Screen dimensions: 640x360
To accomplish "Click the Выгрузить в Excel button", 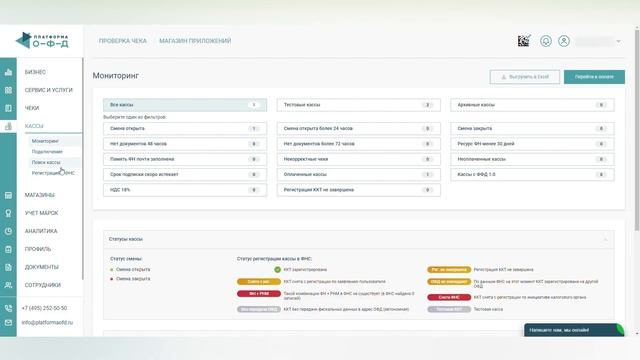I will 524,77.
